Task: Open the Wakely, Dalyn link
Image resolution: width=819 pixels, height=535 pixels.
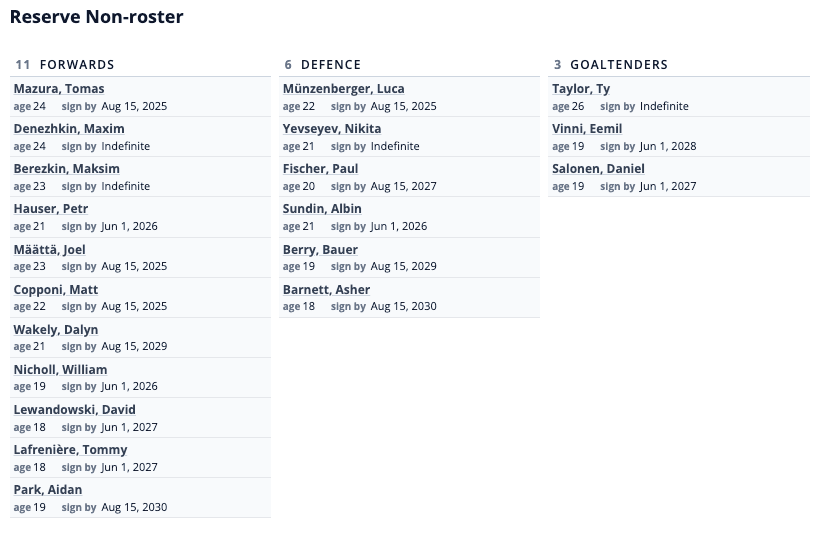Action: pyautogui.click(x=56, y=330)
